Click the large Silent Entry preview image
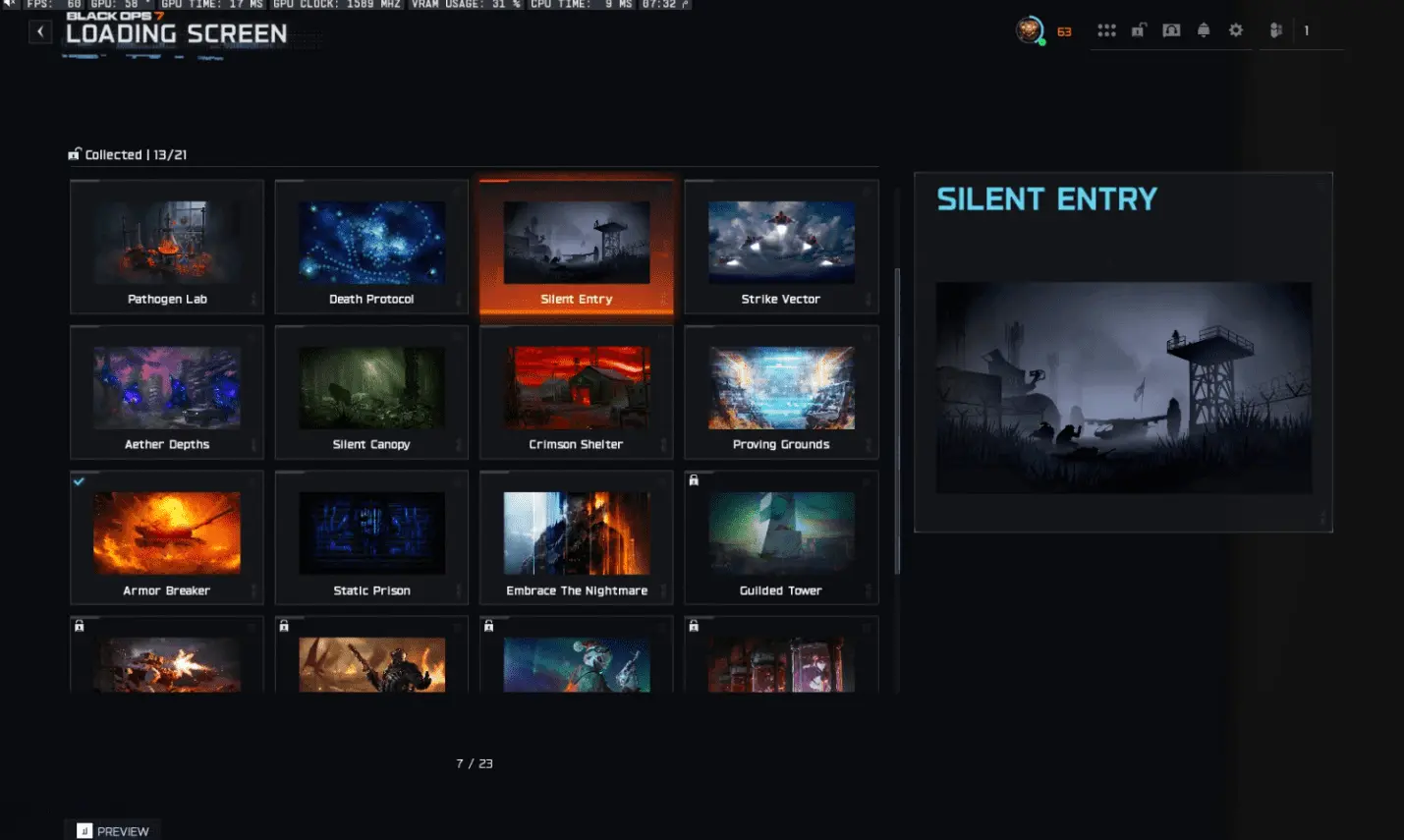This screenshot has height=840, width=1404. pos(1123,387)
